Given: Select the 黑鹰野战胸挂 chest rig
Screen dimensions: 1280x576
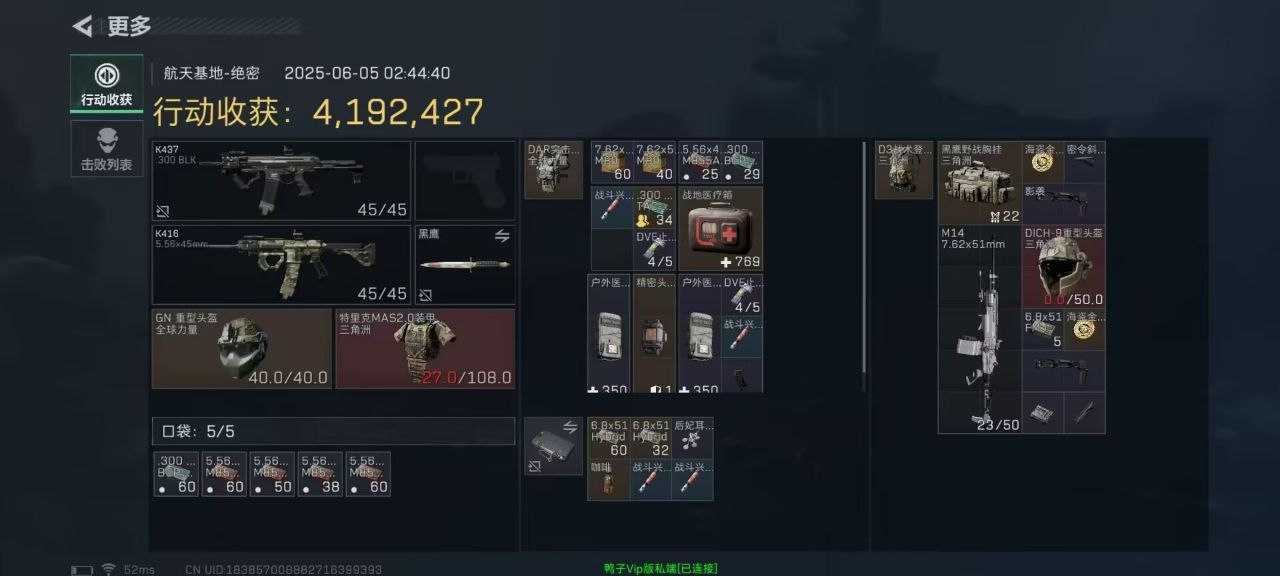Looking at the screenshot, I should tap(980, 183).
